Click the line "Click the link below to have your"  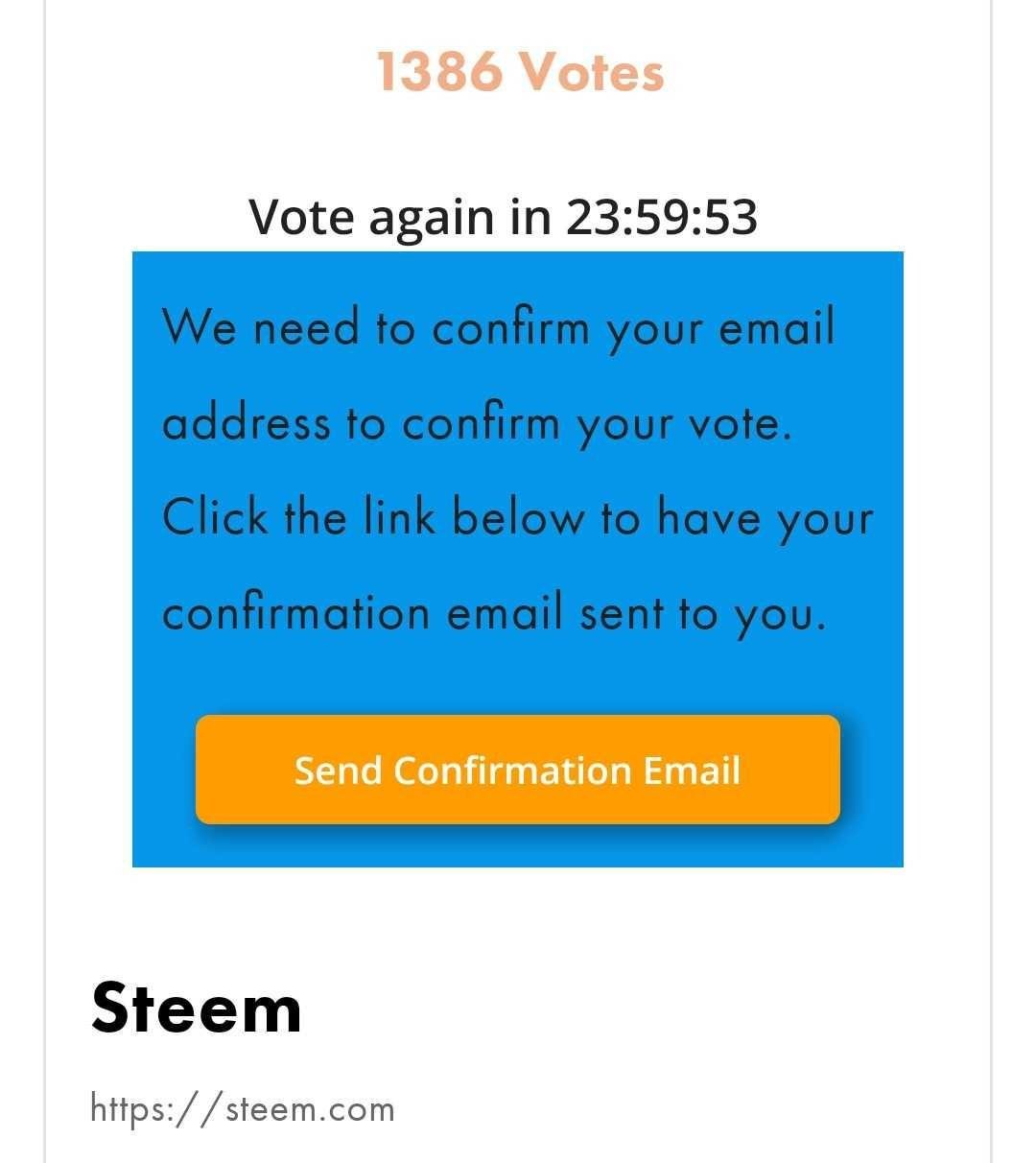tap(517, 519)
